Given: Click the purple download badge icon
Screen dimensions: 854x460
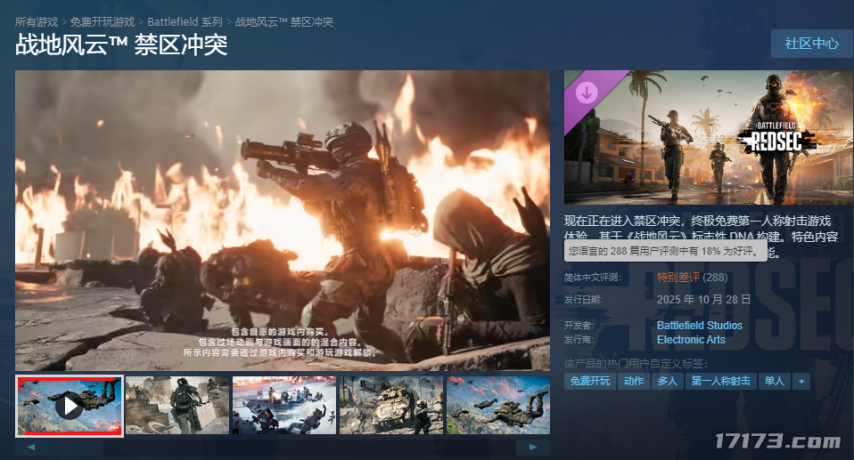Looking at the screenshot, I should pos(587,91).
